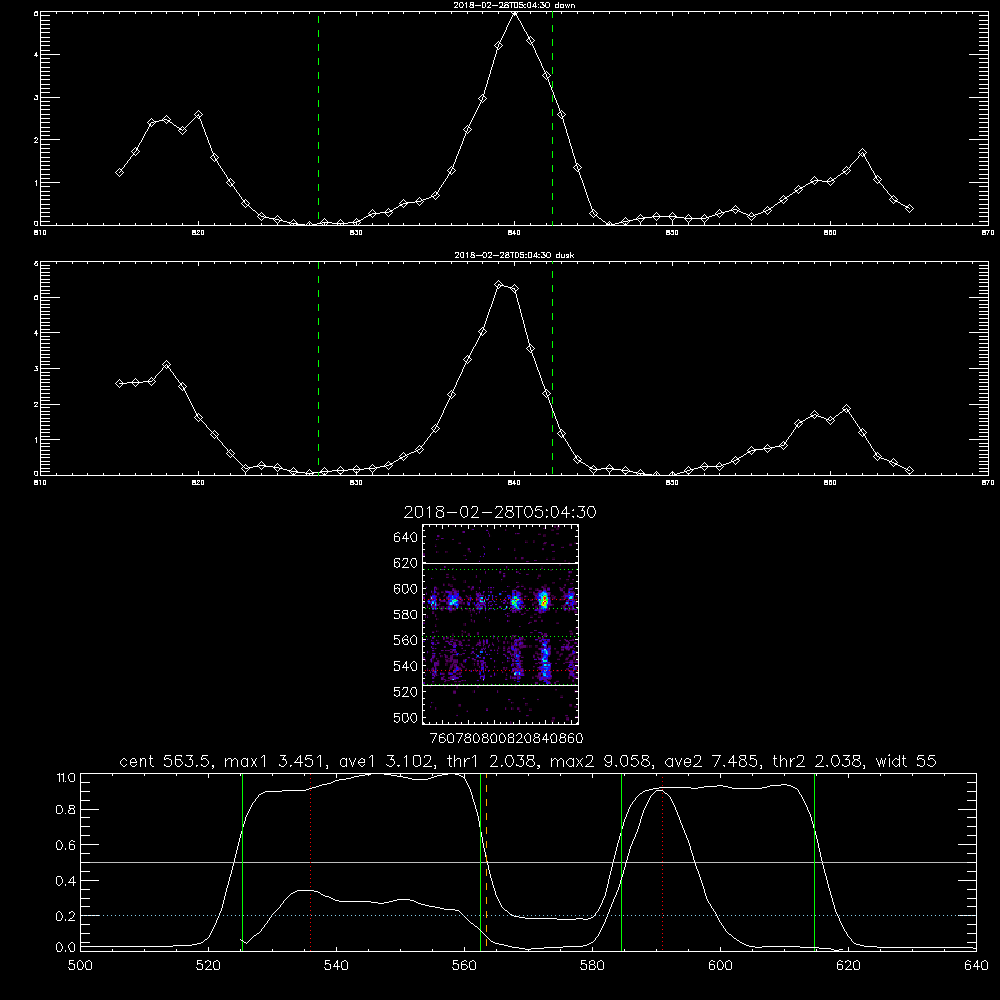Click x-axis label '500' of bottom plot
The height and width of the screenshot is (1000, 1000).
click(x=80, y=966)
